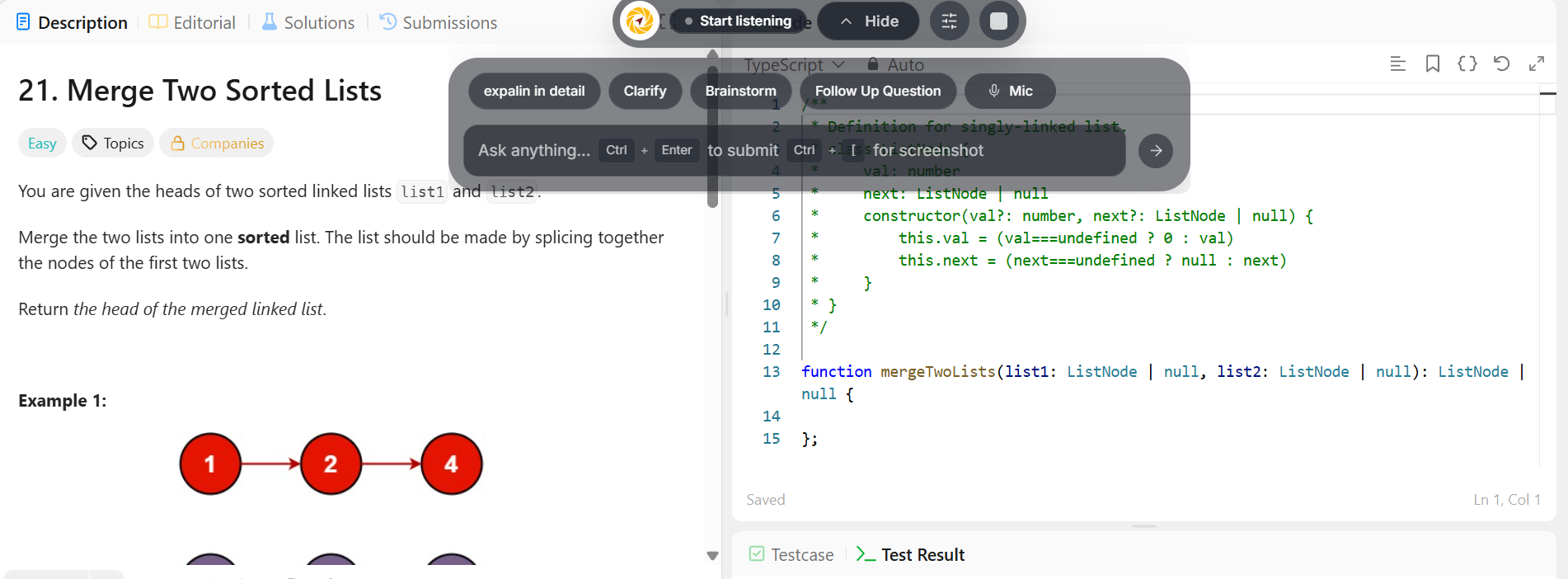Click the curly braces snippet icon
Viewport: 1568px width, 579px height.
[1467, 64]
